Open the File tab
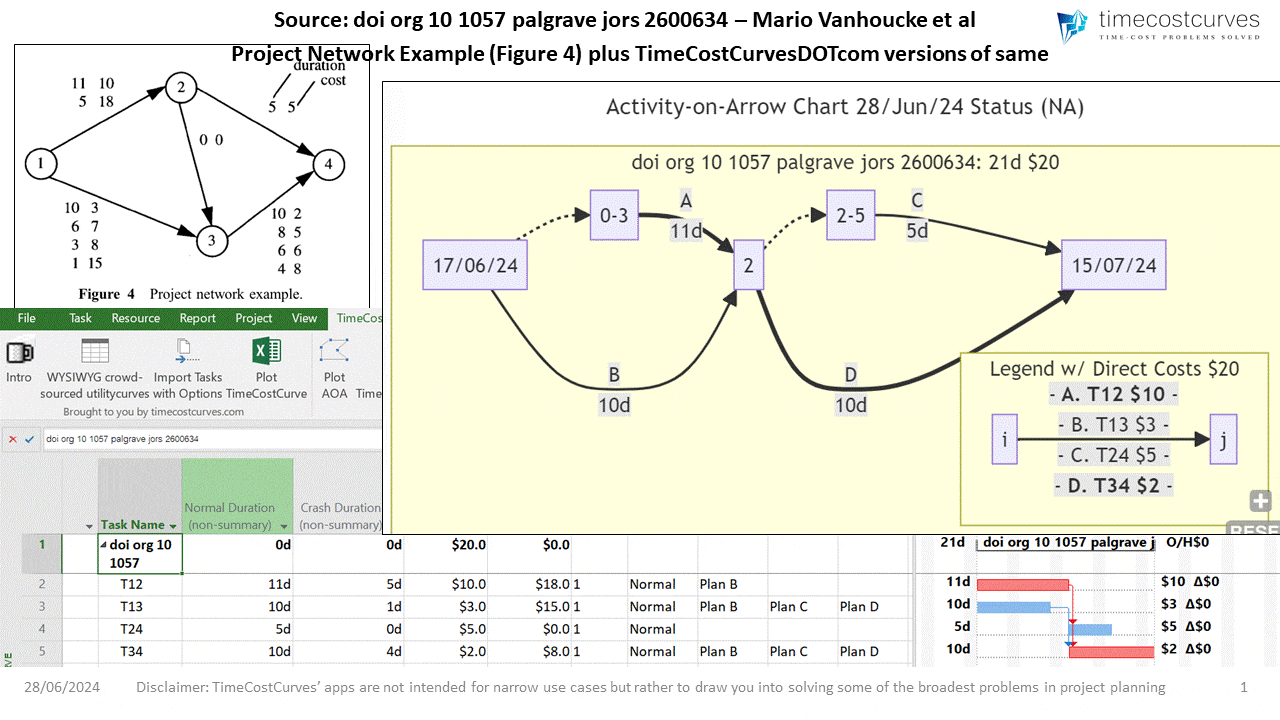Image resolution: width=1280 pixels, height=720 pixels. click(27, 318)
